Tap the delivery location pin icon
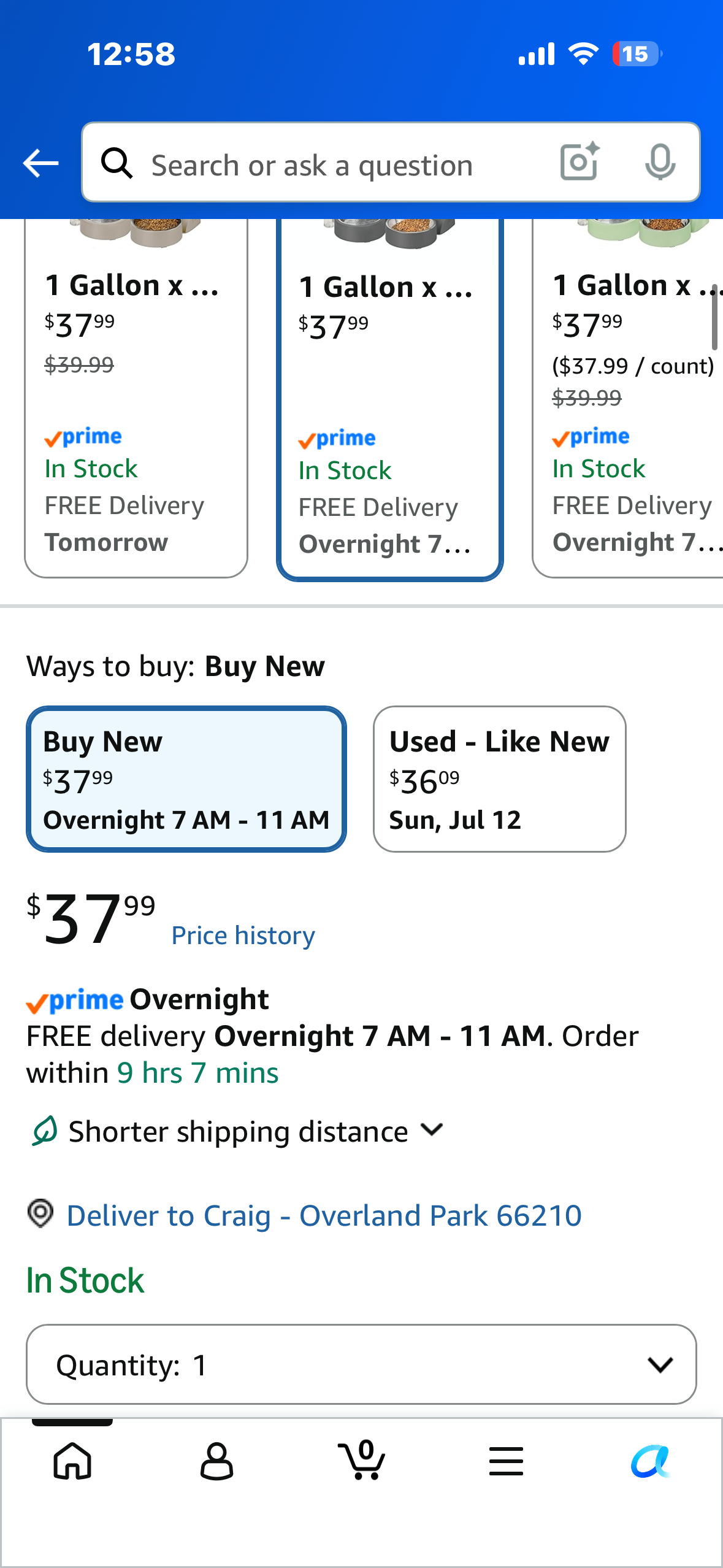723x1568 pixels. tap(40, 1213)
